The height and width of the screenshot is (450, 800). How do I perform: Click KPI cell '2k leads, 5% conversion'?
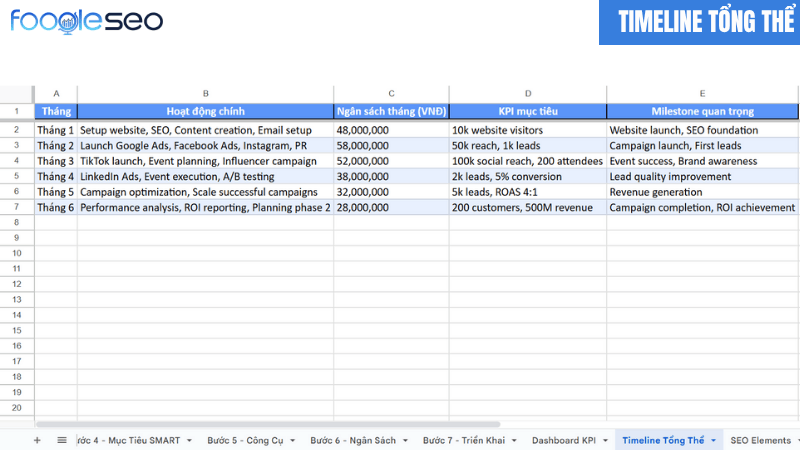coord(528,177)
